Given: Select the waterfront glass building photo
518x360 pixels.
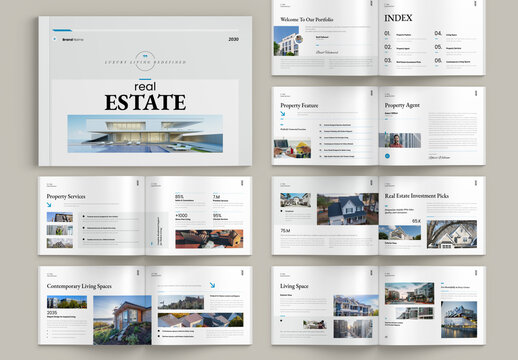Looking at the screenshot, I should tap(459, 320).
